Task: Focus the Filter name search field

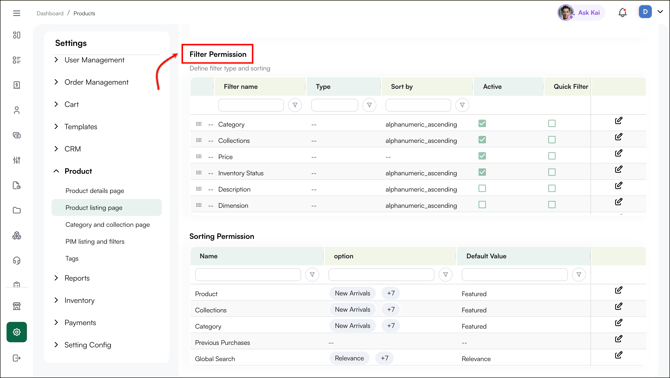Action: 251,105
